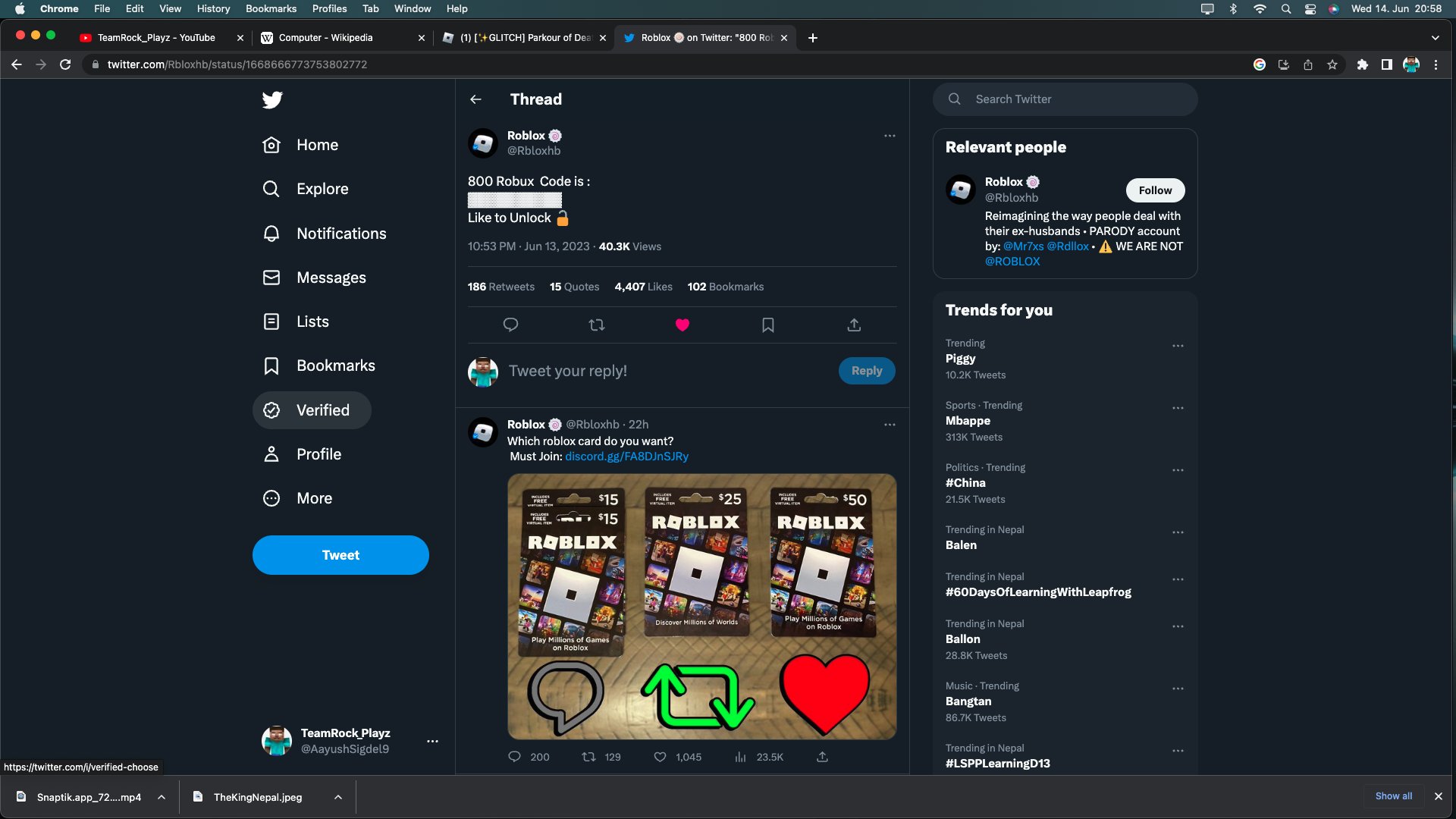Open the #60DaysOfLearningWithLeapfrog trend
Image resolution: width=1456 pixels, height=819 pixels.
[x=1038, y=592]
